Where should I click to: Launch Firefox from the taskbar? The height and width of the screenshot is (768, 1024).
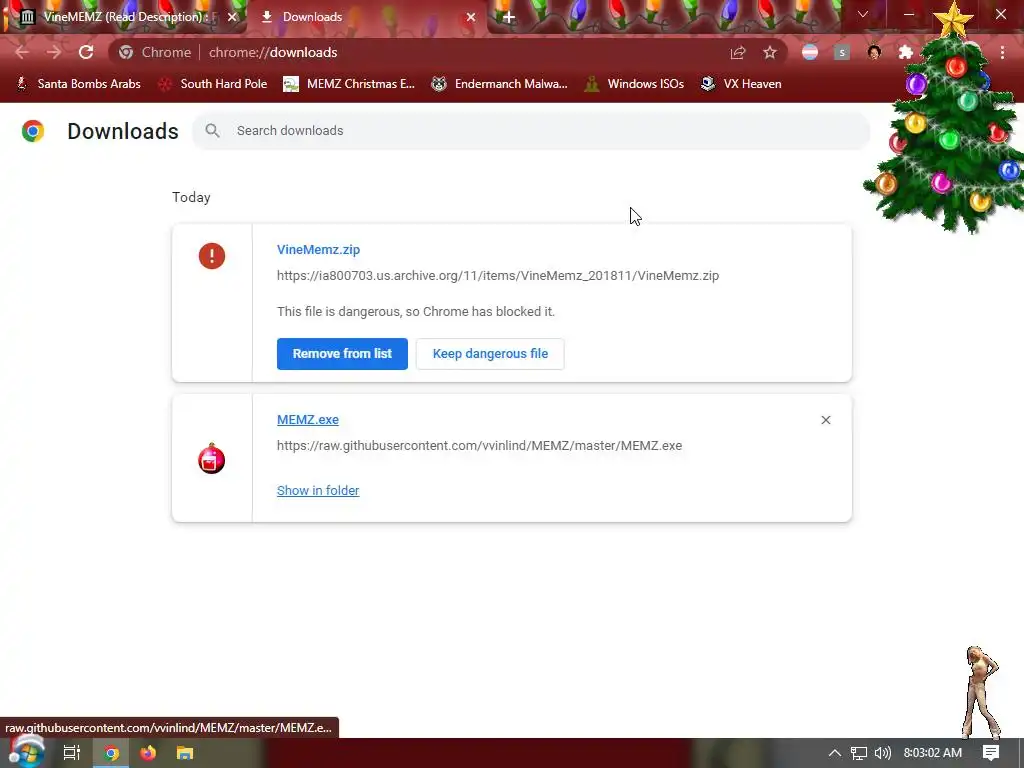[148, 753]
